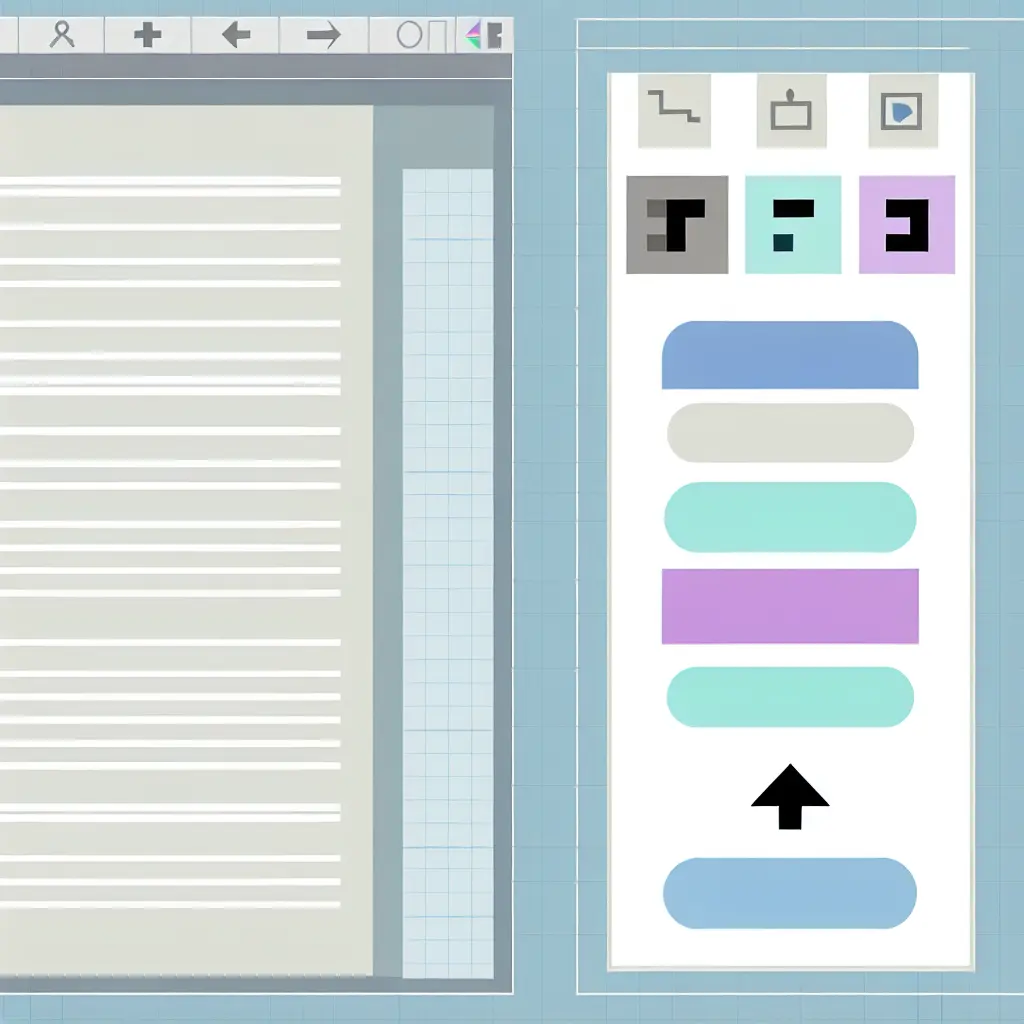Toggle the mint pattern swatch in the panel
The width and height of the screenshot is (1024, 1024).
792,223
